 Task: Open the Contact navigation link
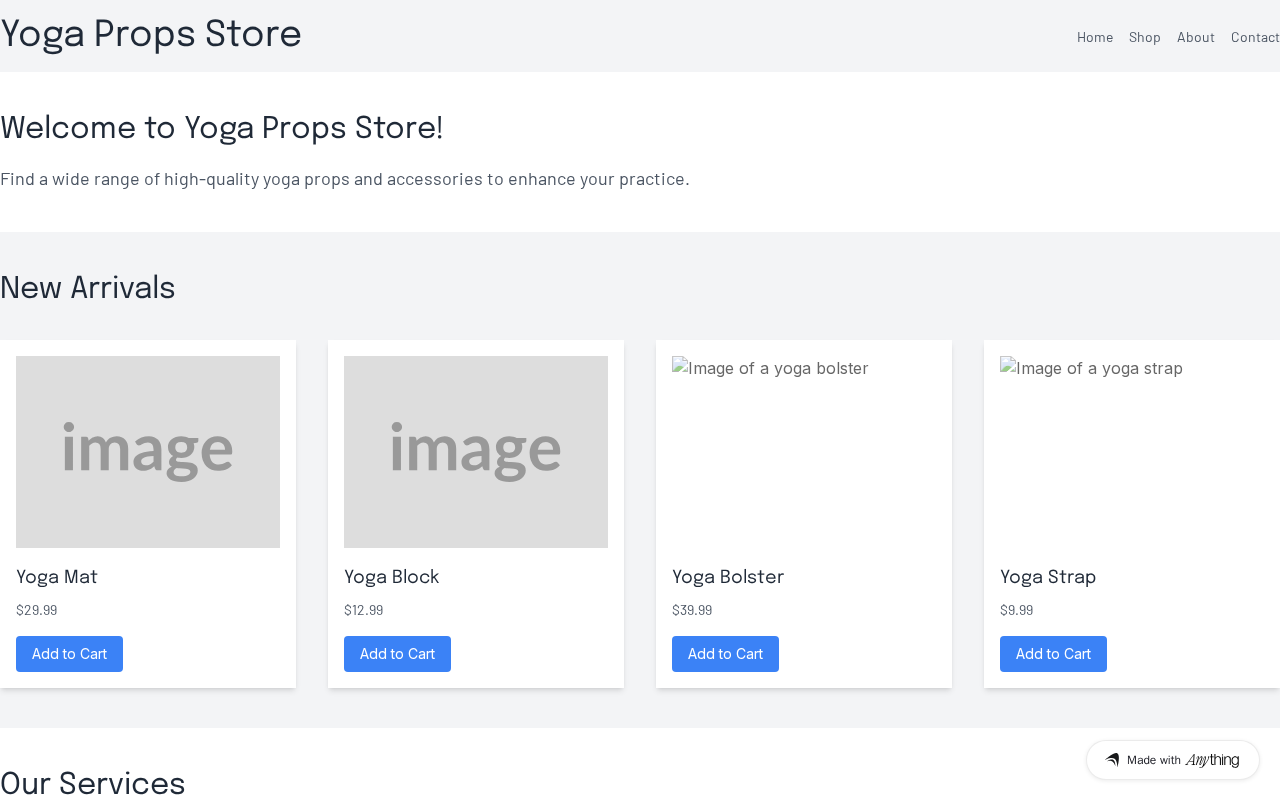pyautogui.click(x=1255, y=37)
